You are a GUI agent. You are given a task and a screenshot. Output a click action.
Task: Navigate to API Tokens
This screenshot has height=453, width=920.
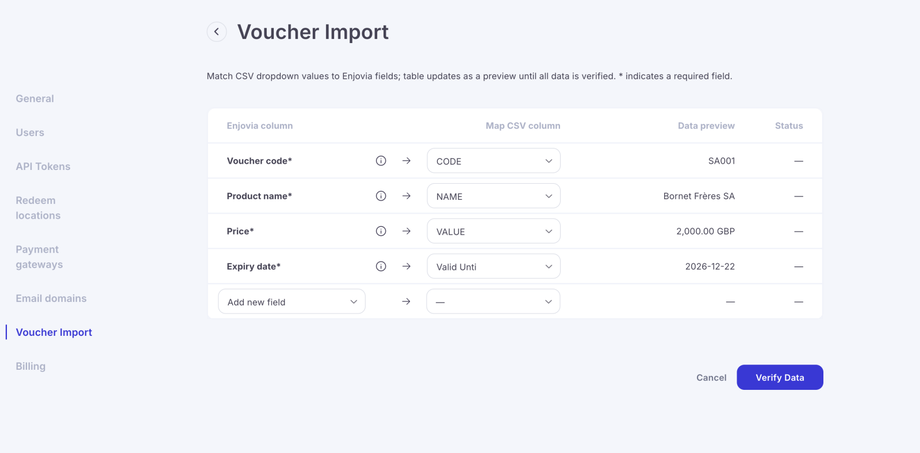click(x=43, y=167)
